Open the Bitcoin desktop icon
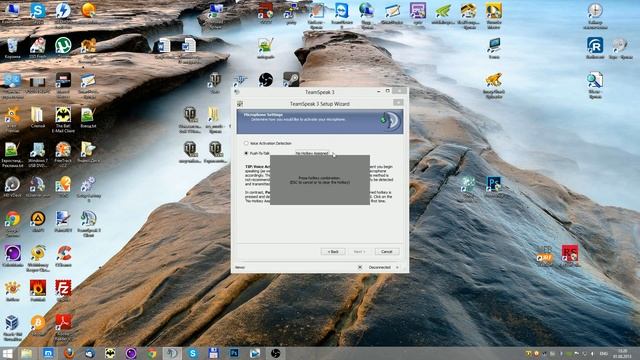The width and height of the screenshot is (640, 360). (x=38, y=325)
